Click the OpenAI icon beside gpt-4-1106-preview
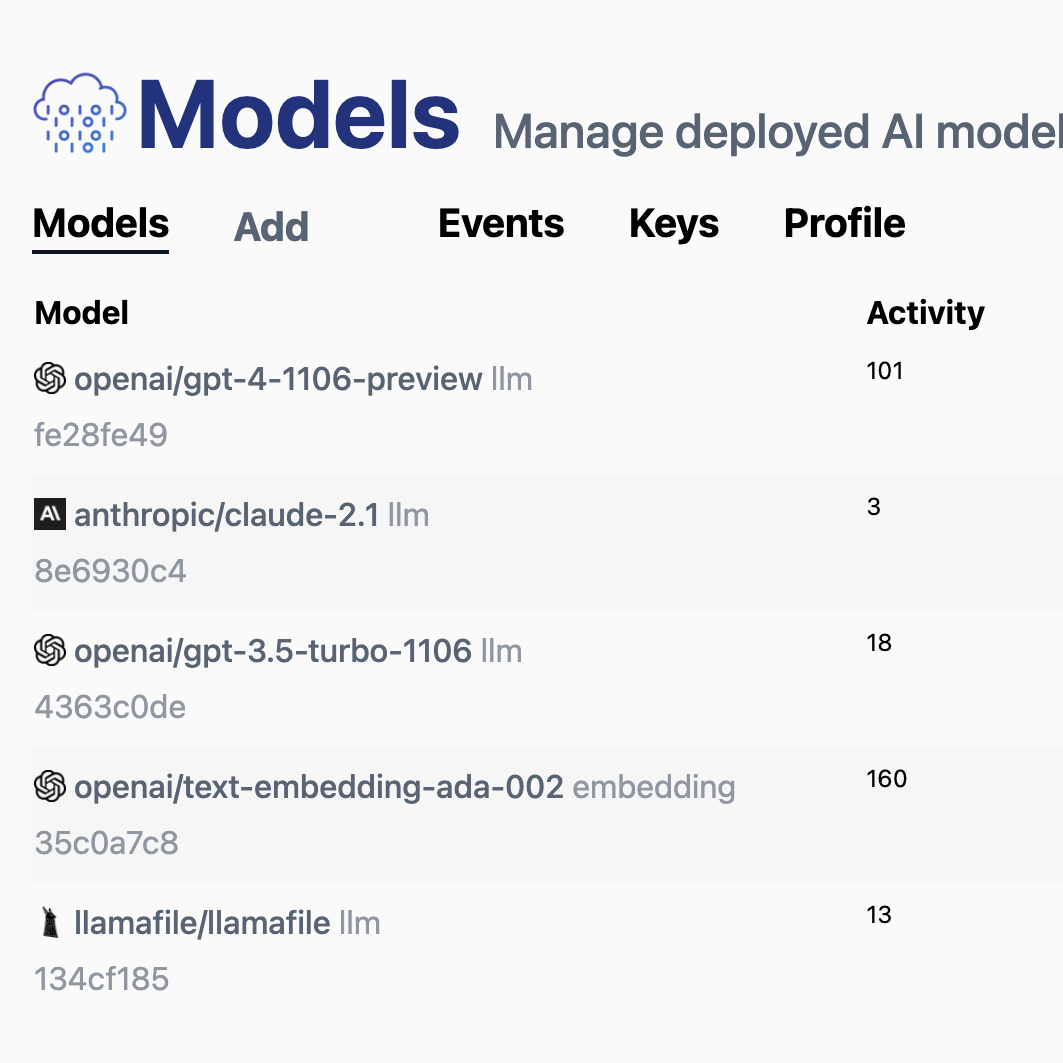This screenshot has width=1063, height=1063. (x=50, y=379)
